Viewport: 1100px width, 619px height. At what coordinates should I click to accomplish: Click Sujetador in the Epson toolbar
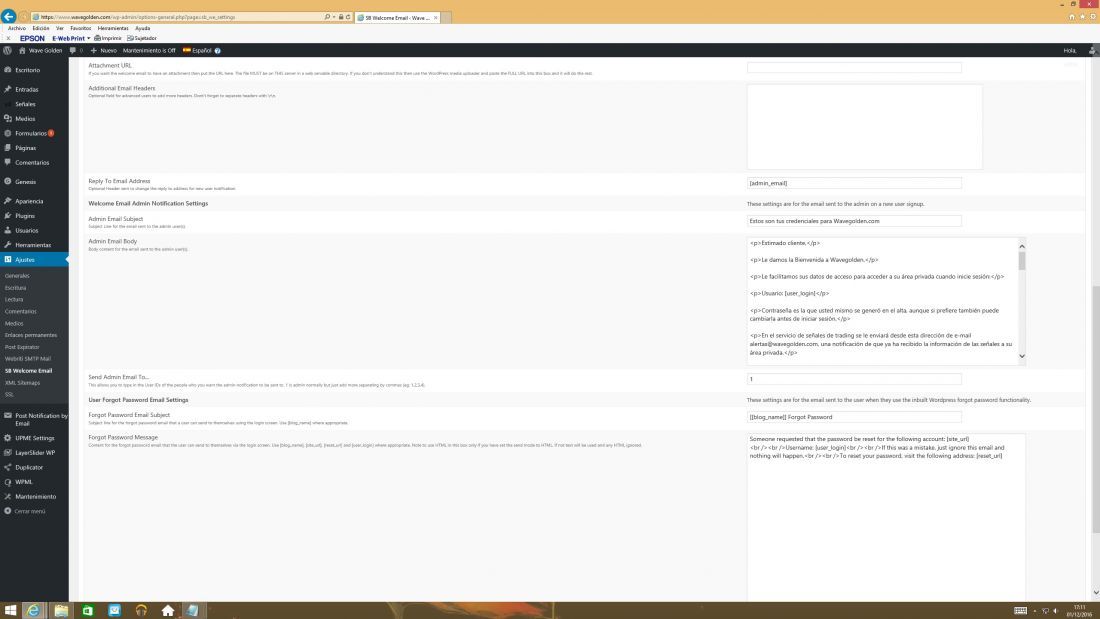pos(142,39)
